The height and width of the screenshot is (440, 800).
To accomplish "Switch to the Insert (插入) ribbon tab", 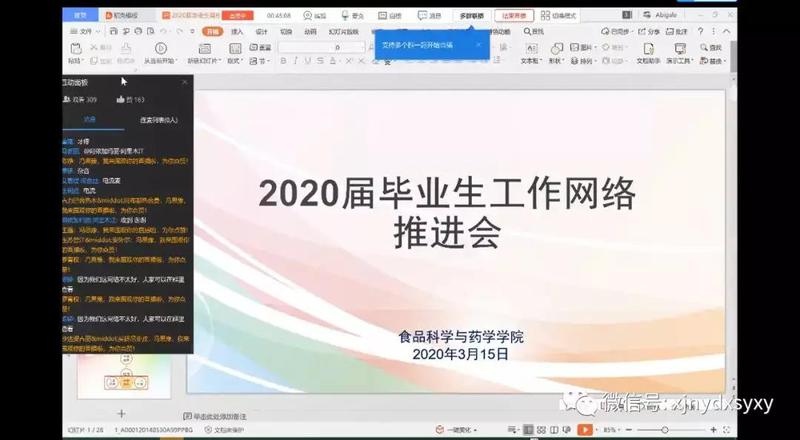I will (237, 32).
